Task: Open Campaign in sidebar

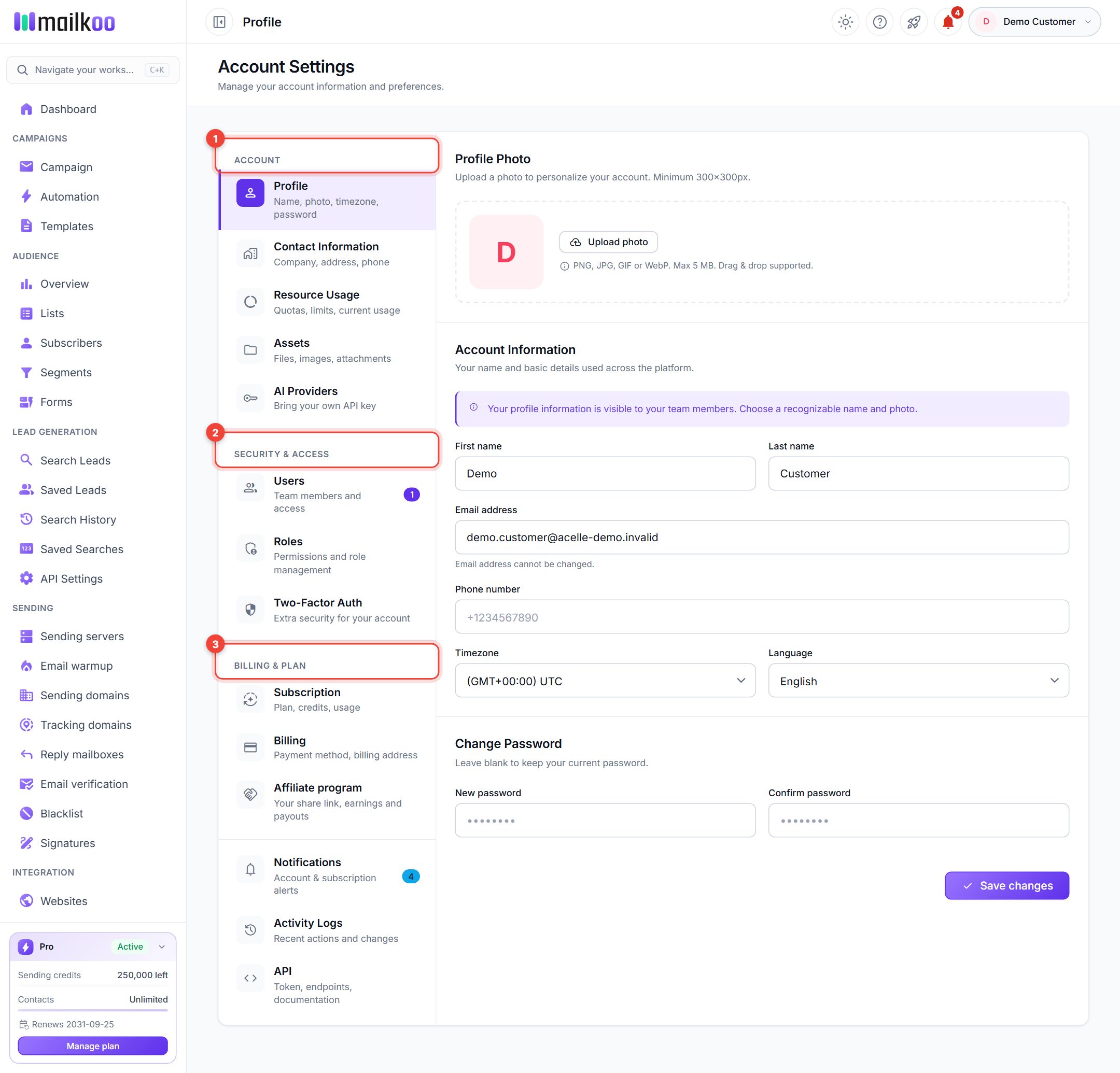Action: [66, 167]
